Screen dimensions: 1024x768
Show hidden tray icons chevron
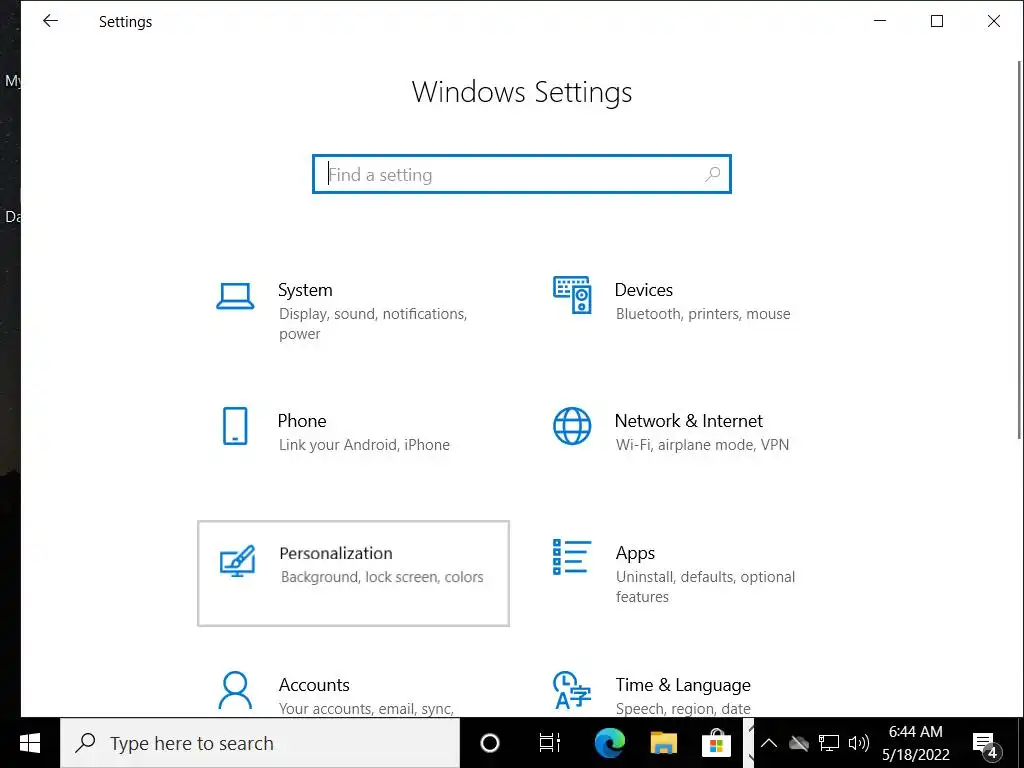[769, 743]
